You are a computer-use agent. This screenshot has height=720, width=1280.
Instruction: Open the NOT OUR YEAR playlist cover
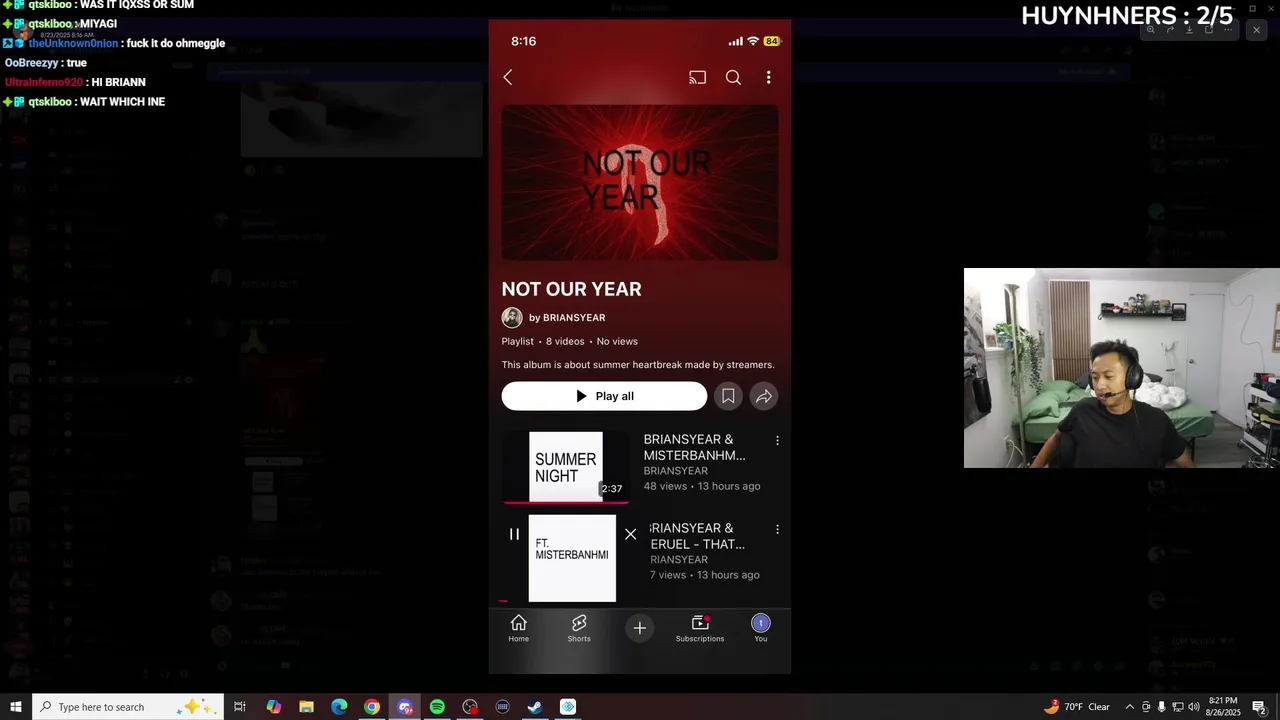tap(640, 183)
